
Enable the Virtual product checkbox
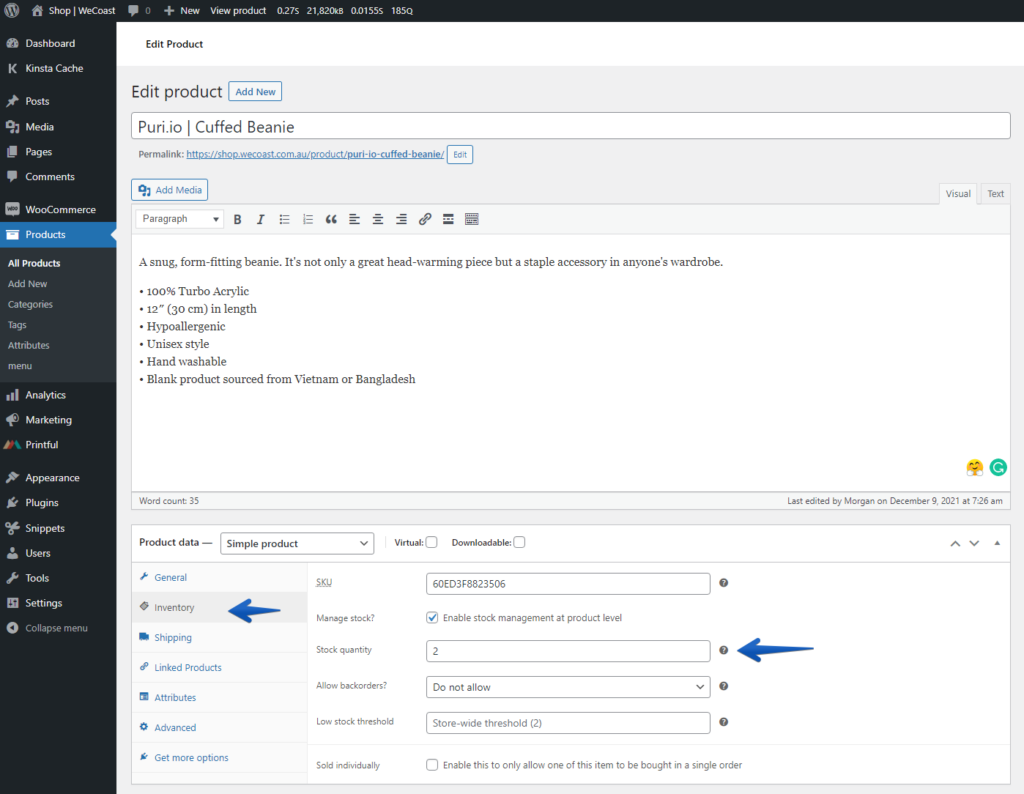point(432,543)
